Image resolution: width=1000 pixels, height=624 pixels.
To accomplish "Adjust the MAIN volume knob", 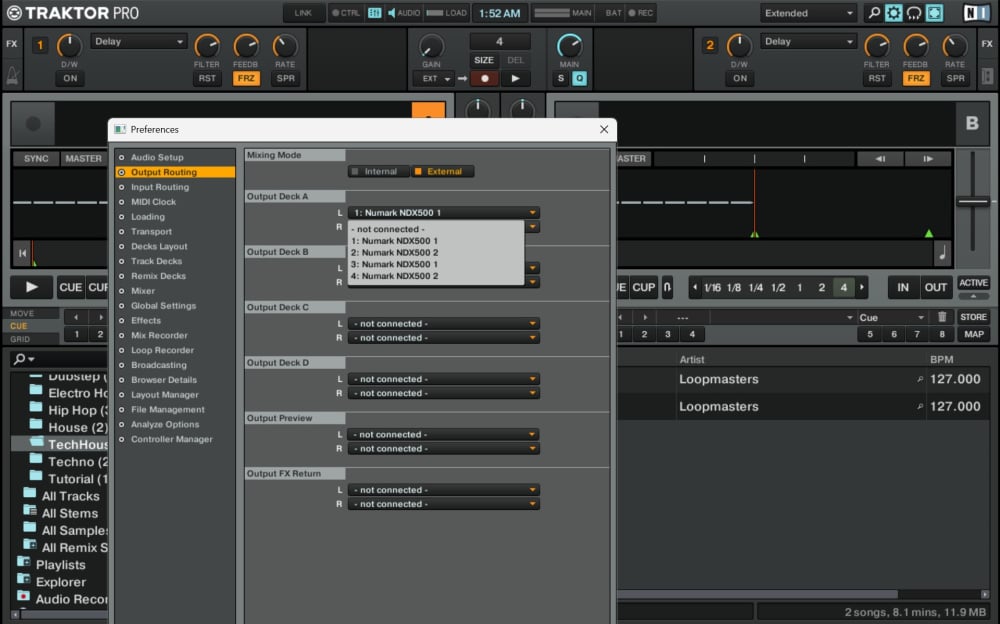I will (569, 46).
